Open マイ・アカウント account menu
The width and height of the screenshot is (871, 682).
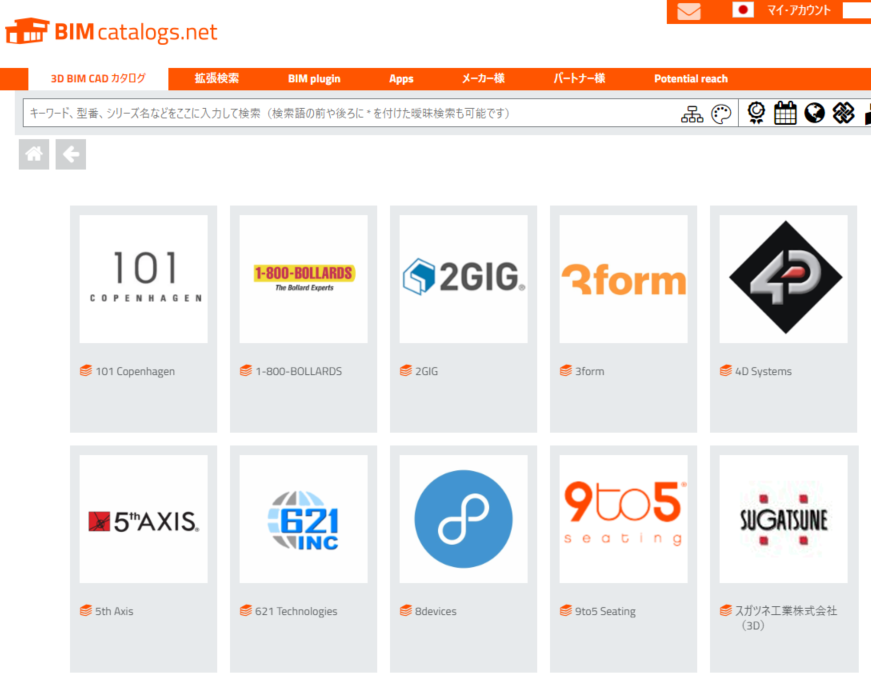tap(799, 10)
